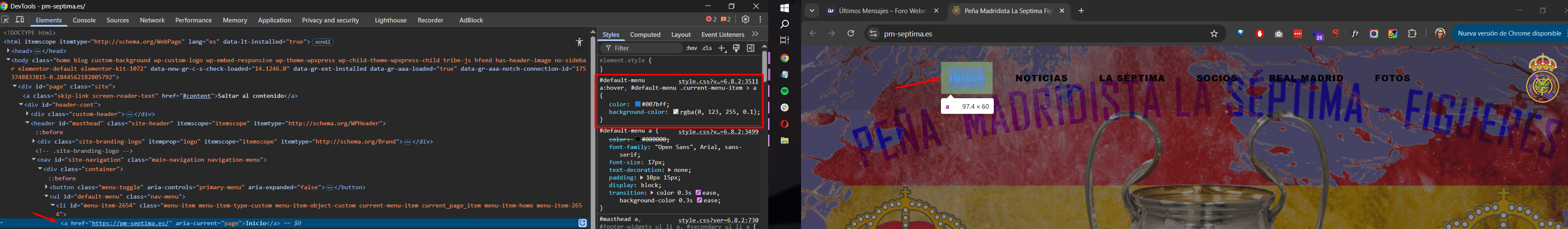Toggle the rendering emulations brush icon
The height and width of the screenshot is (229, 1568).
[736, 48]
